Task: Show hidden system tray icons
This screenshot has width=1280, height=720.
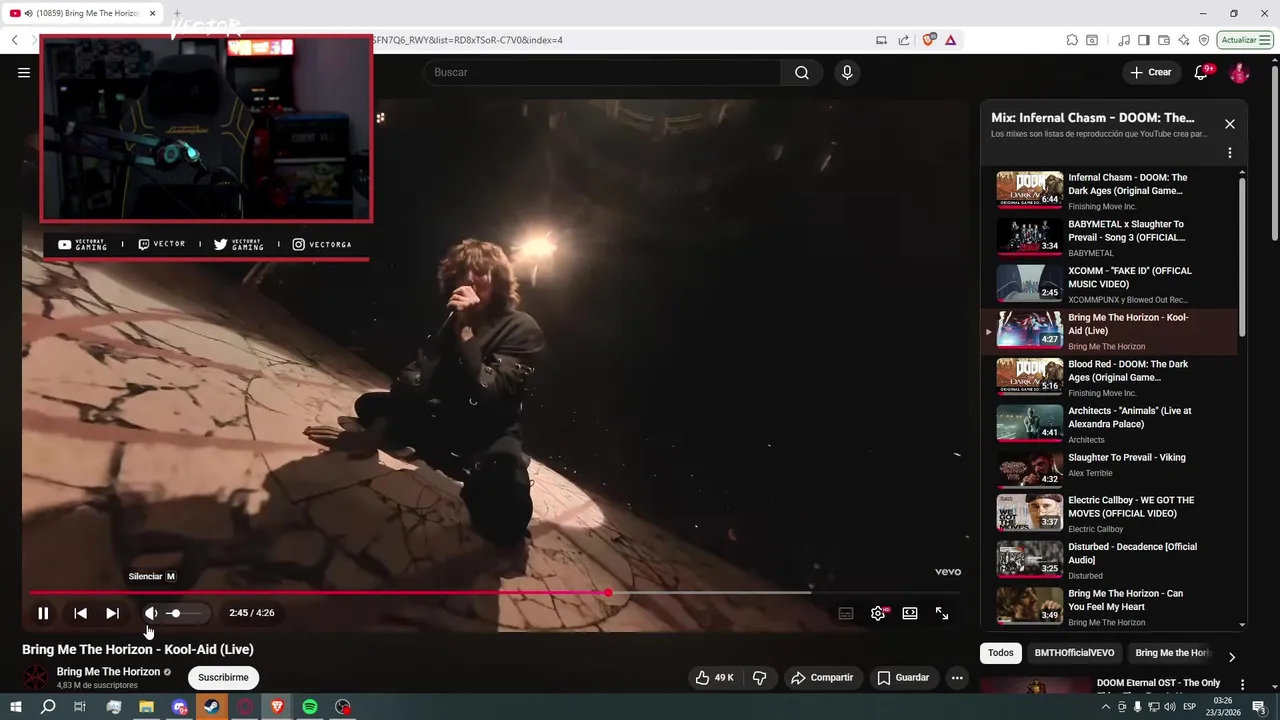Action: [x=1106, y=707]
